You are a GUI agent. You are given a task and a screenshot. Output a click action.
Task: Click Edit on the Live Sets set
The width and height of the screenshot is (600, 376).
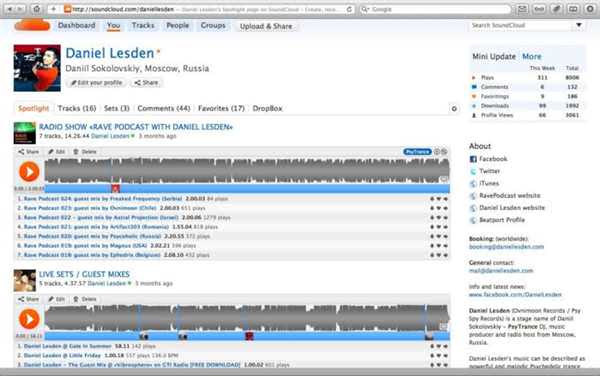point(57,299)
